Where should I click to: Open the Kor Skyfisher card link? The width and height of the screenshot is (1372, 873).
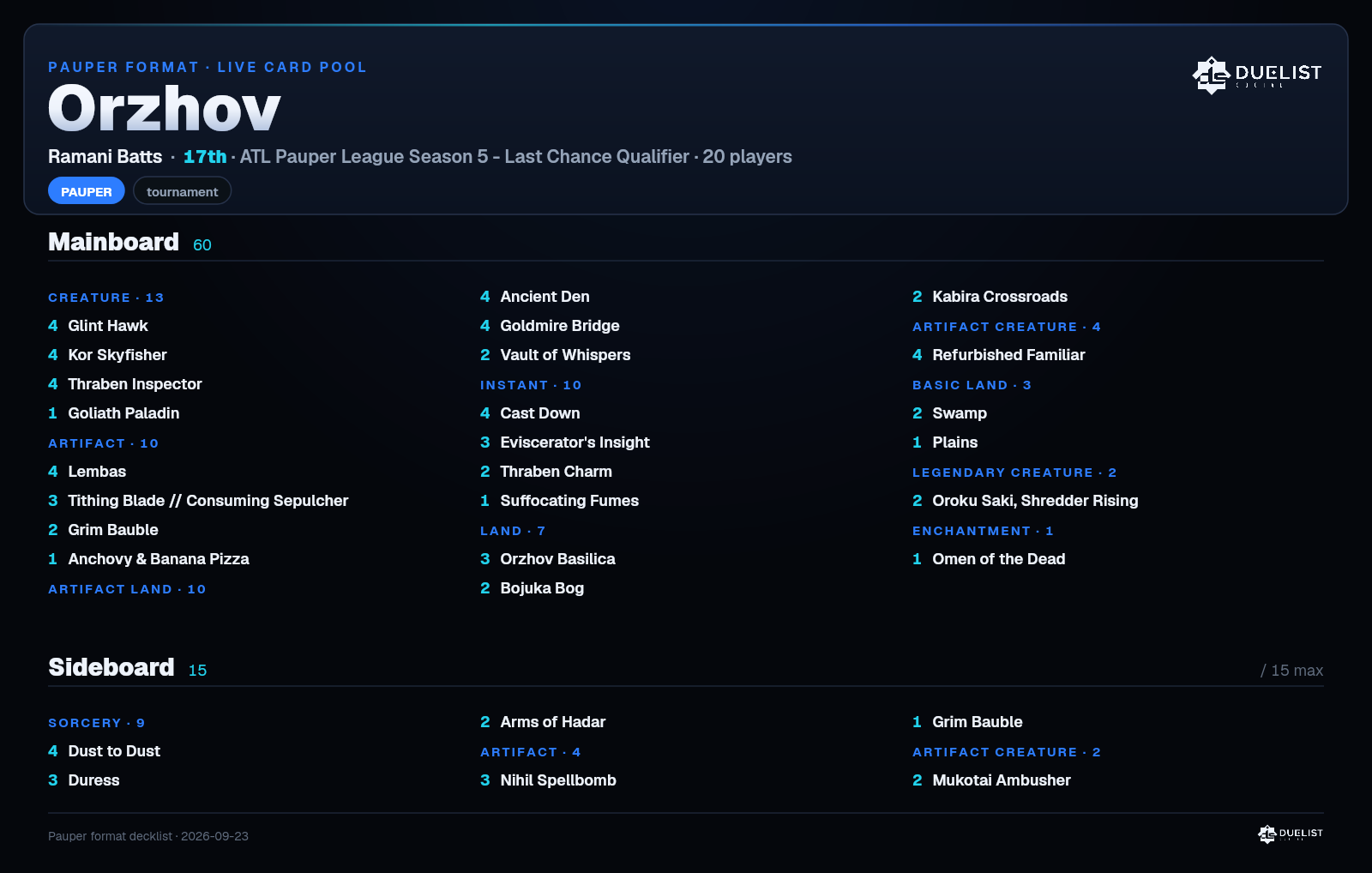[117, 355]
